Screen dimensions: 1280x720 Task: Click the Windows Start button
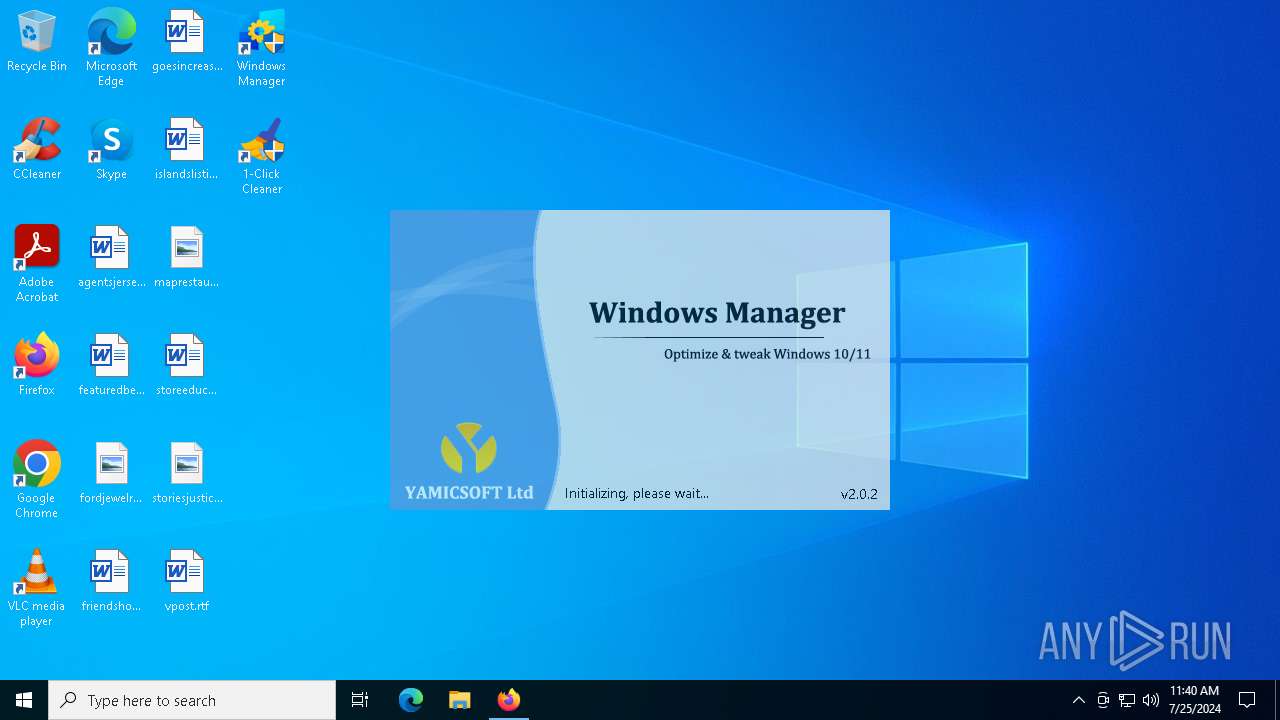pos(24,700)
